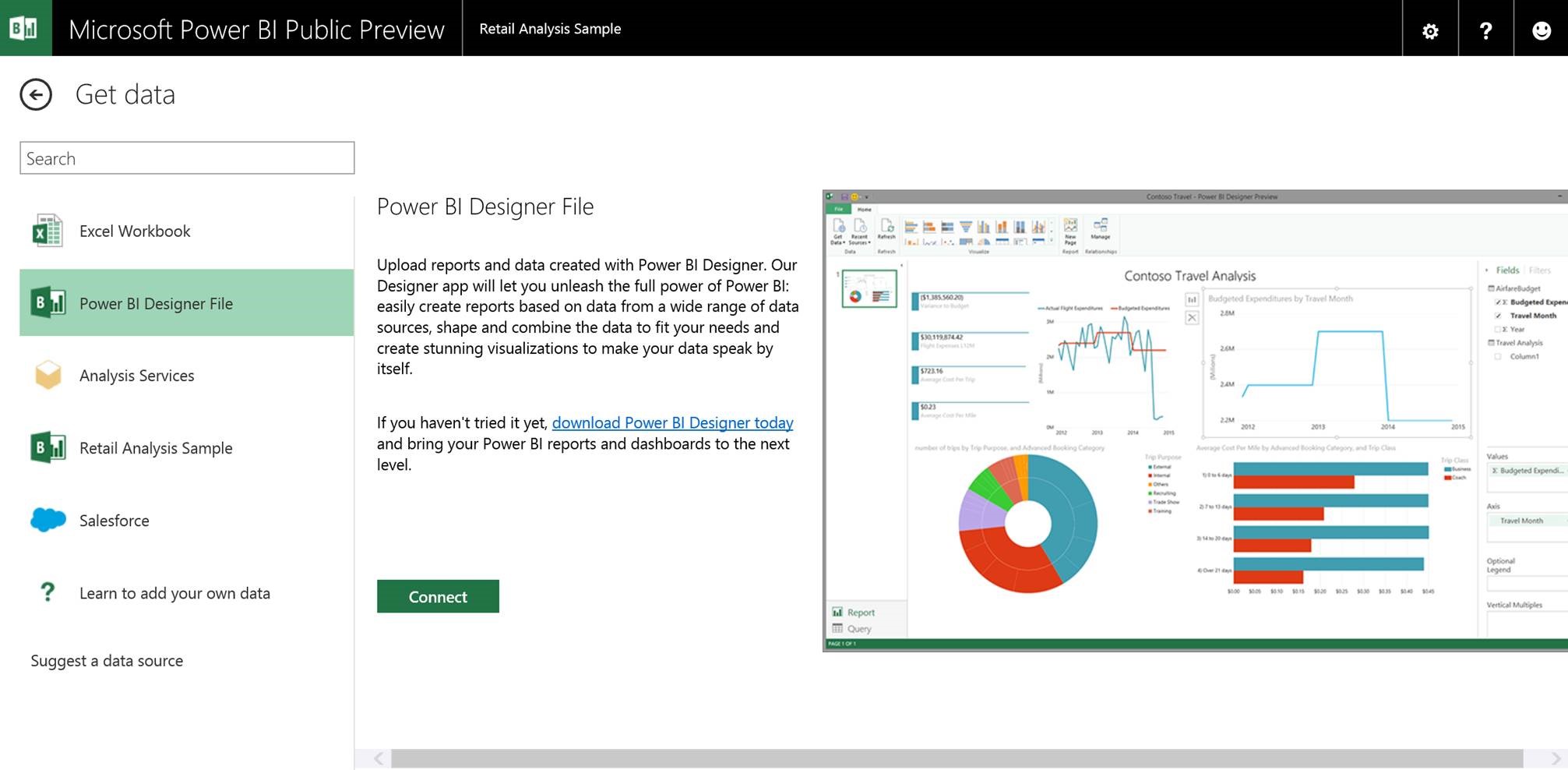Viewport: 1568px width, 770px height.
Task: Click the Contoso Travel Analysis preview image
Action: (1194, 421)
